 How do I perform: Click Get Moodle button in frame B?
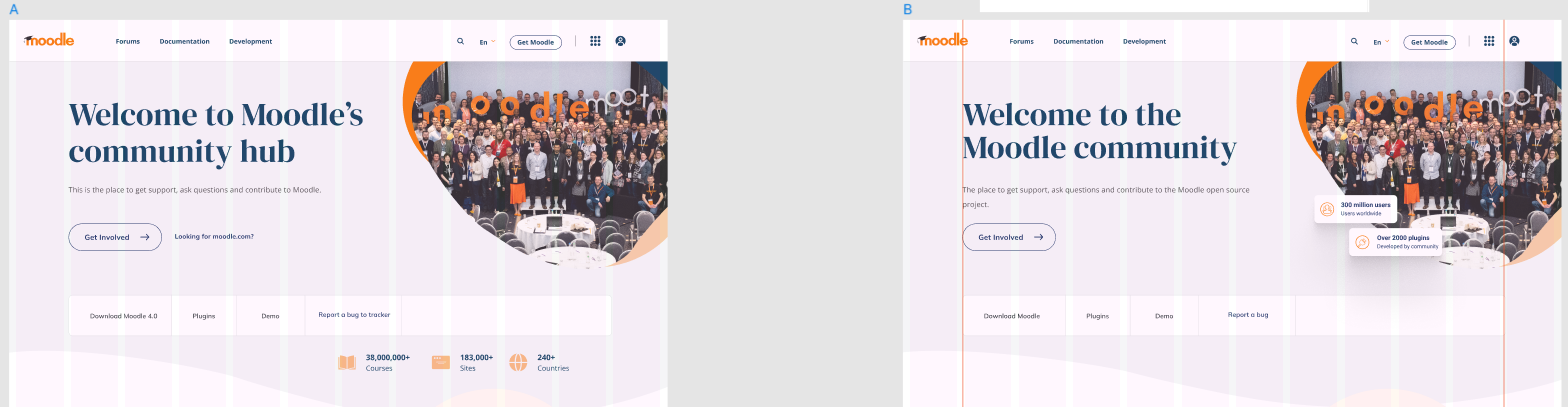[x=1430, y=42]
